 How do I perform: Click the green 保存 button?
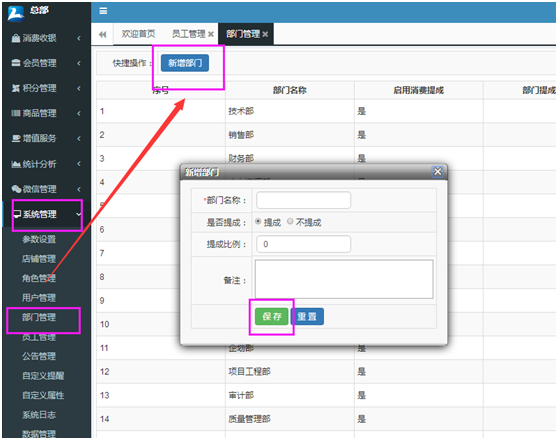click(272, 316)
